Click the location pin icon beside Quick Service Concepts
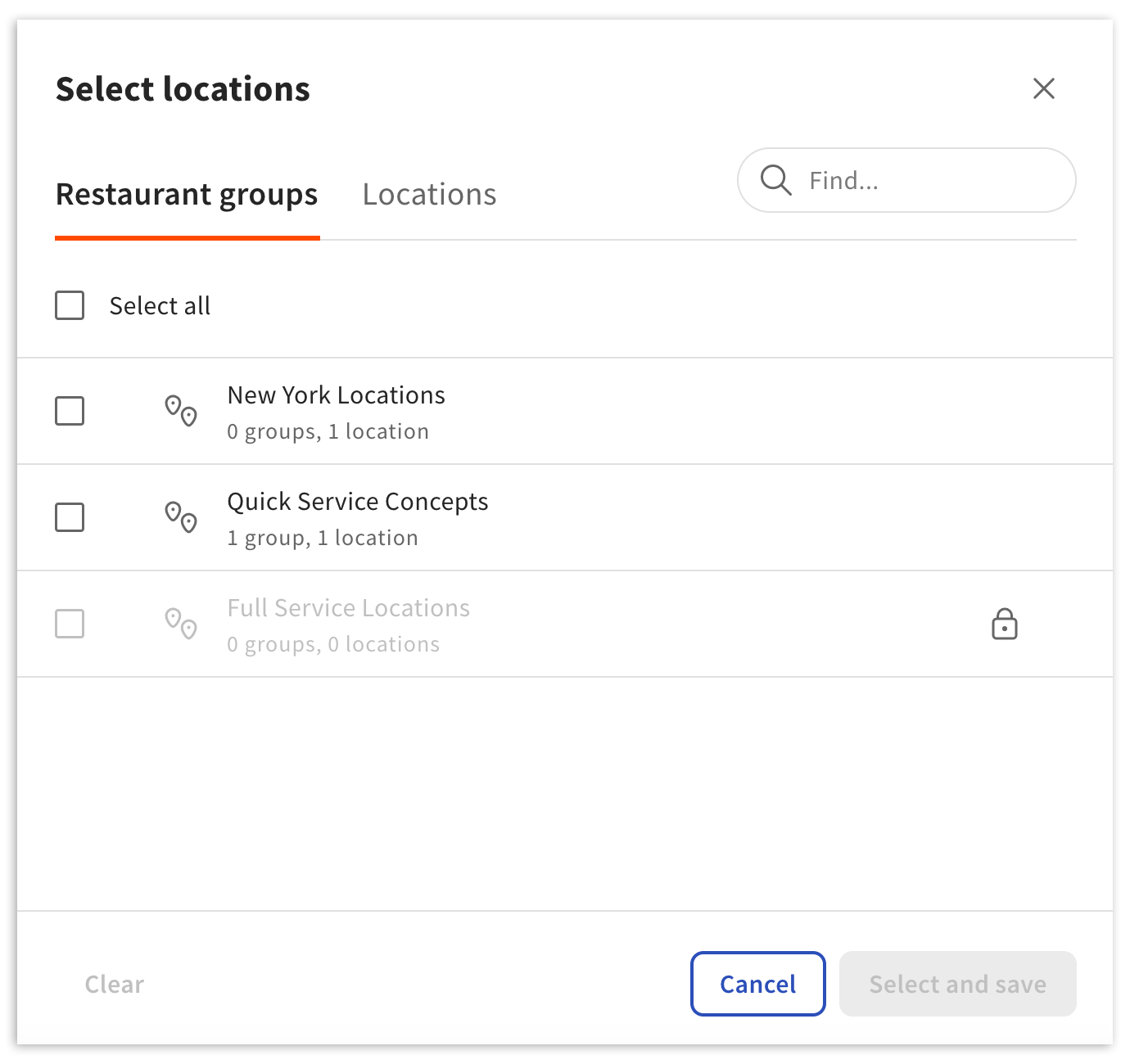The image size is (1130, 1064). pos(179,518)
